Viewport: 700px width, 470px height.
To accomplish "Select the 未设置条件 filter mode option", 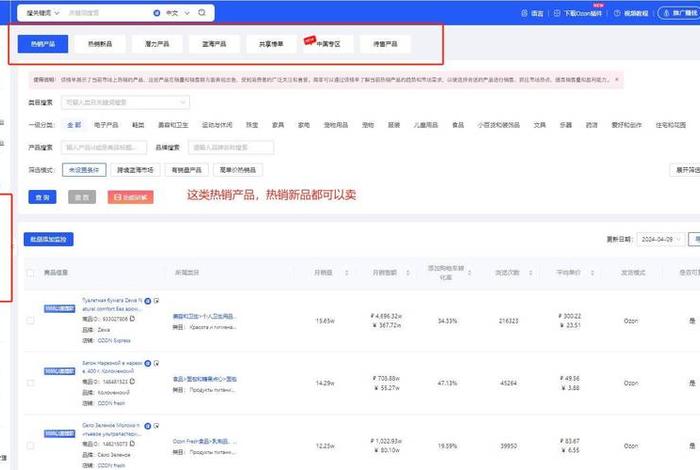I will (84, 170).
